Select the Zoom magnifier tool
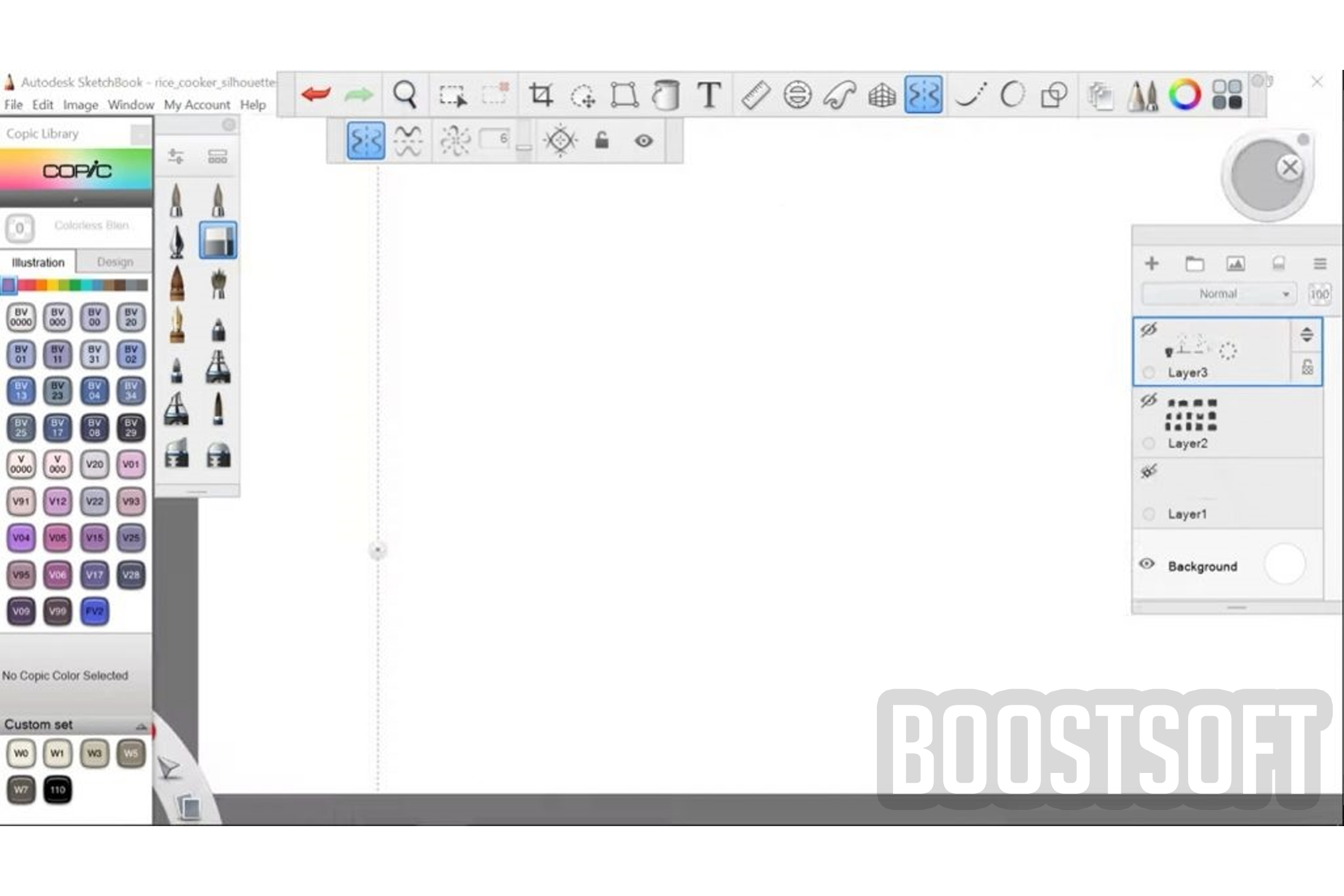 (404, 95)
